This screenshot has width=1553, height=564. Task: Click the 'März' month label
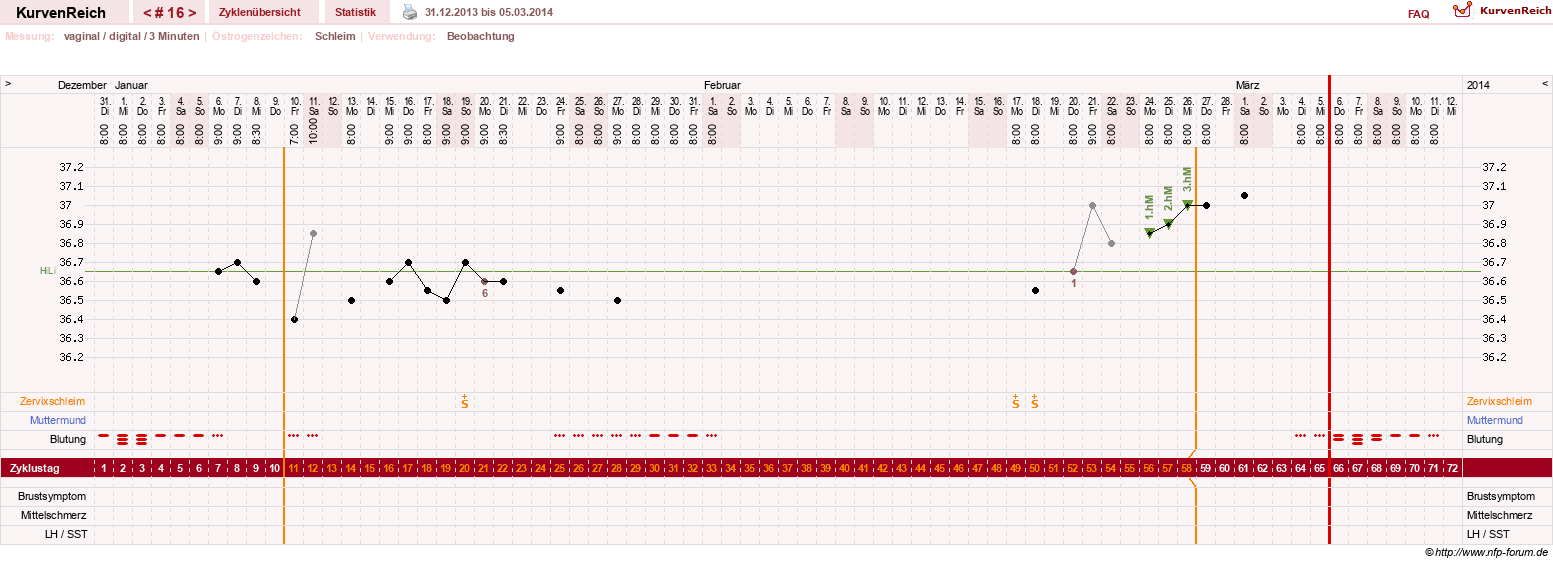point(1247,85)
